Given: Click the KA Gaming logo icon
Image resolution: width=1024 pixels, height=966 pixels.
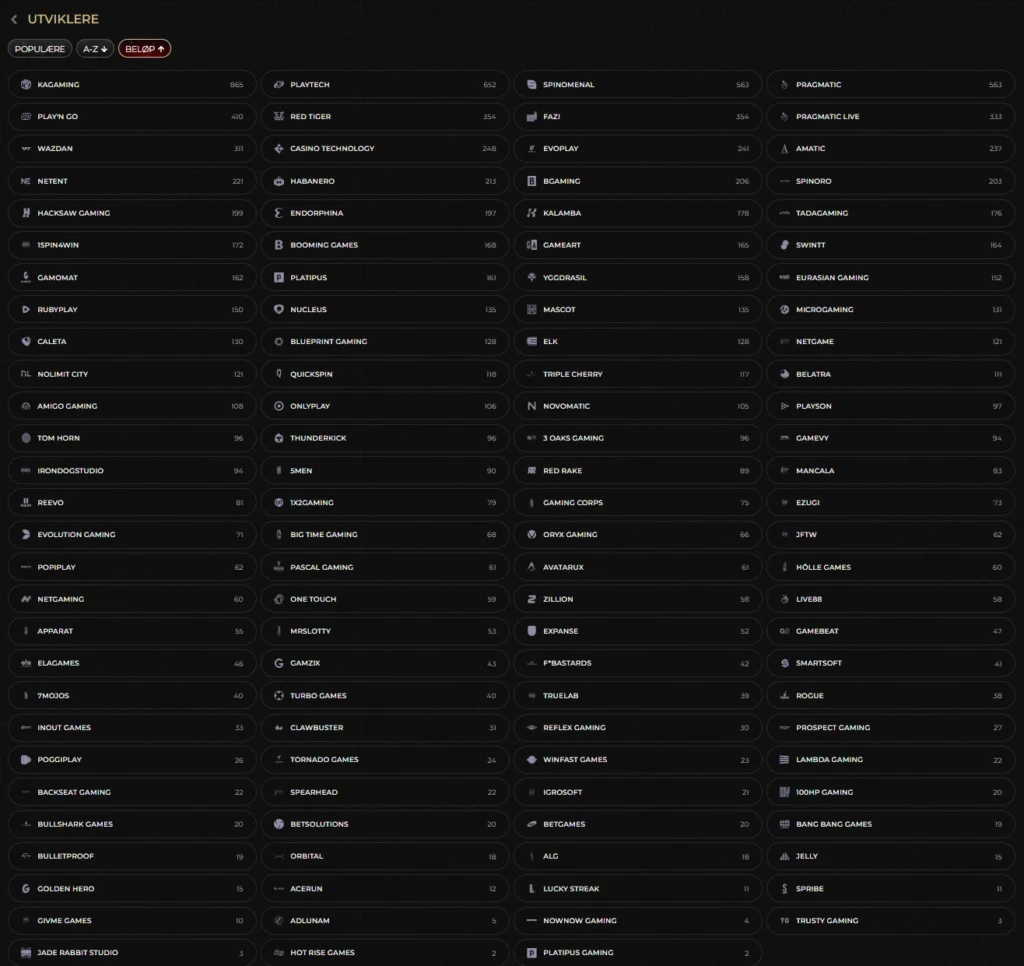Looking at the screenshot, I should [x=25, y=85].
